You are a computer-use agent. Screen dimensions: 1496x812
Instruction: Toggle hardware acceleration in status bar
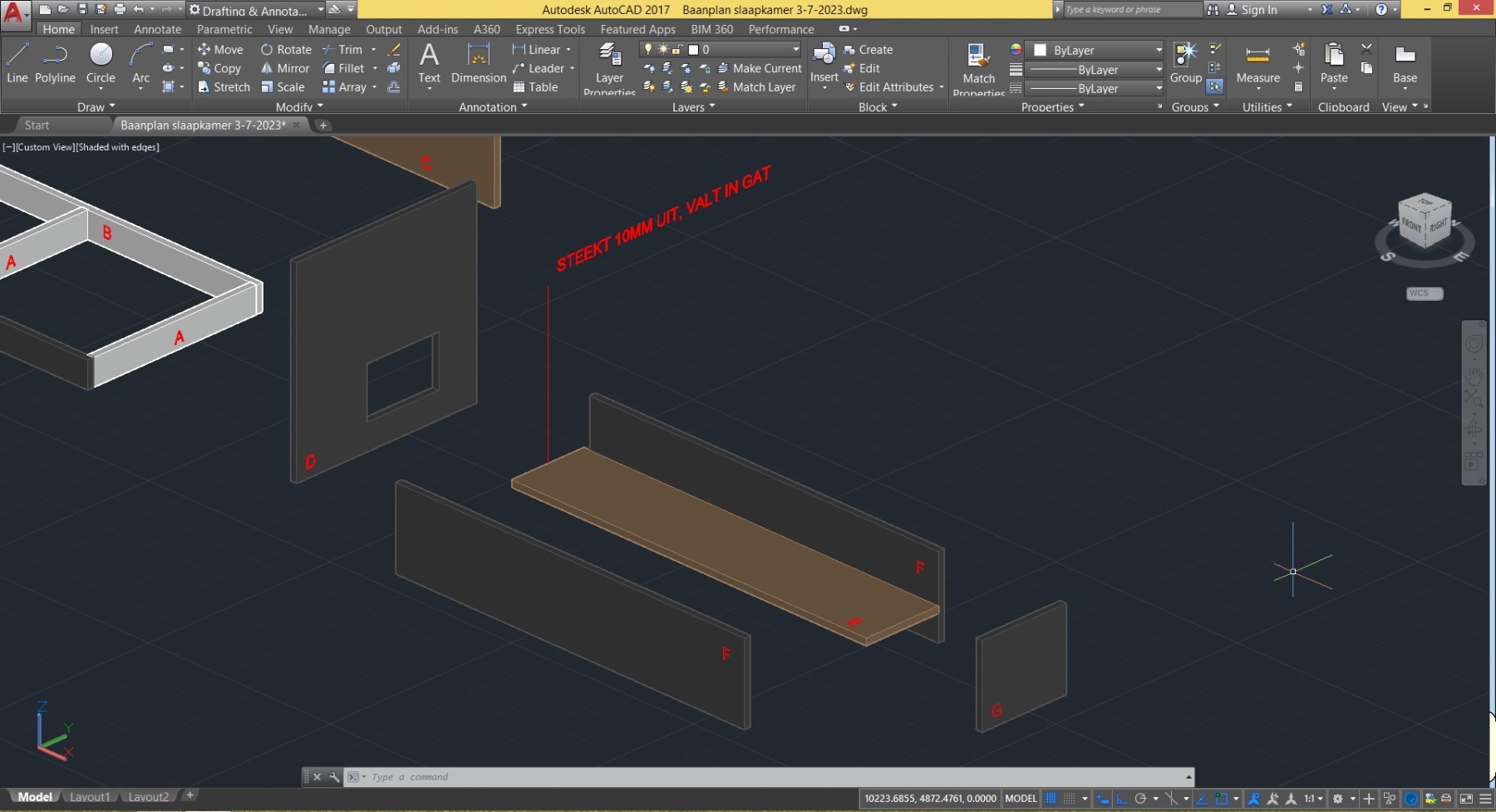(x=1411, y=799)
